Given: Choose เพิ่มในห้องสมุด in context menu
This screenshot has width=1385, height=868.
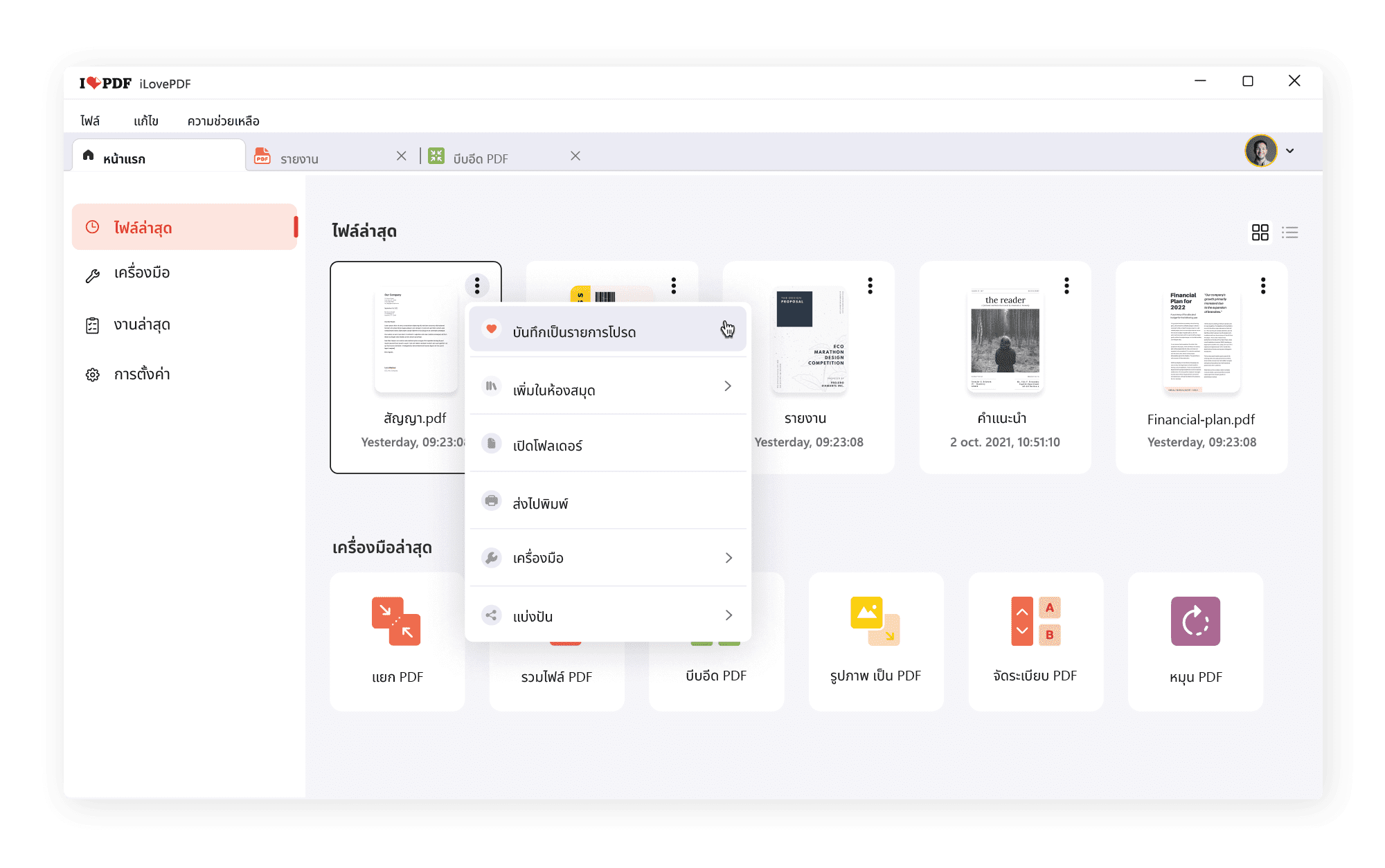Looking at the screenshot, I should pyautogui.click(x=607, y=386).
